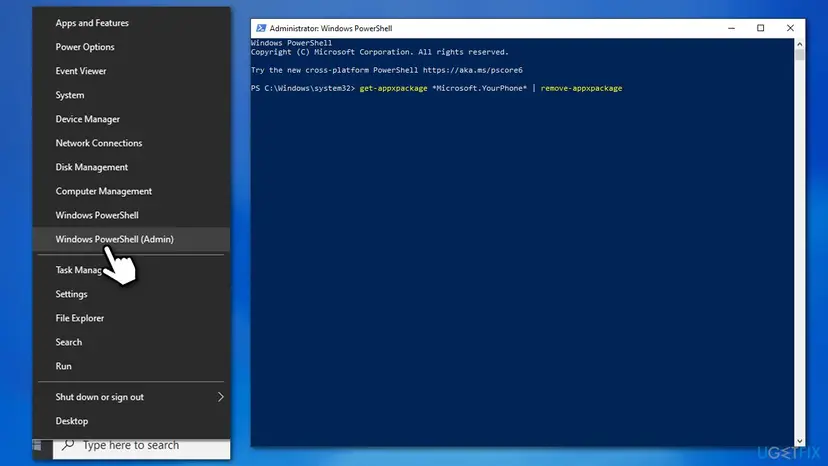
Task: Choose the Desktop entry
Action: 131,421
